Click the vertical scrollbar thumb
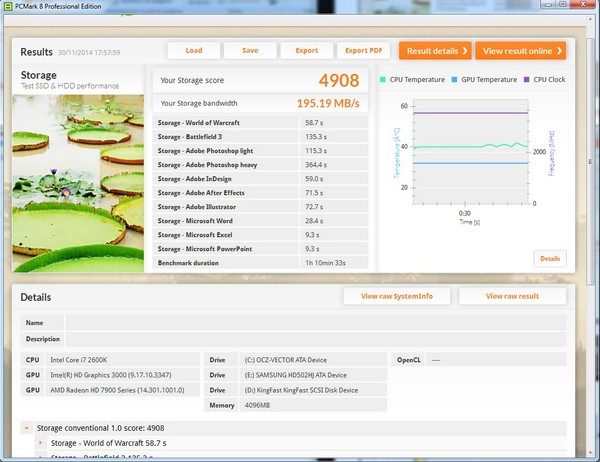The width and height of the screenshot is (600, 462). (x=590, y=162)
